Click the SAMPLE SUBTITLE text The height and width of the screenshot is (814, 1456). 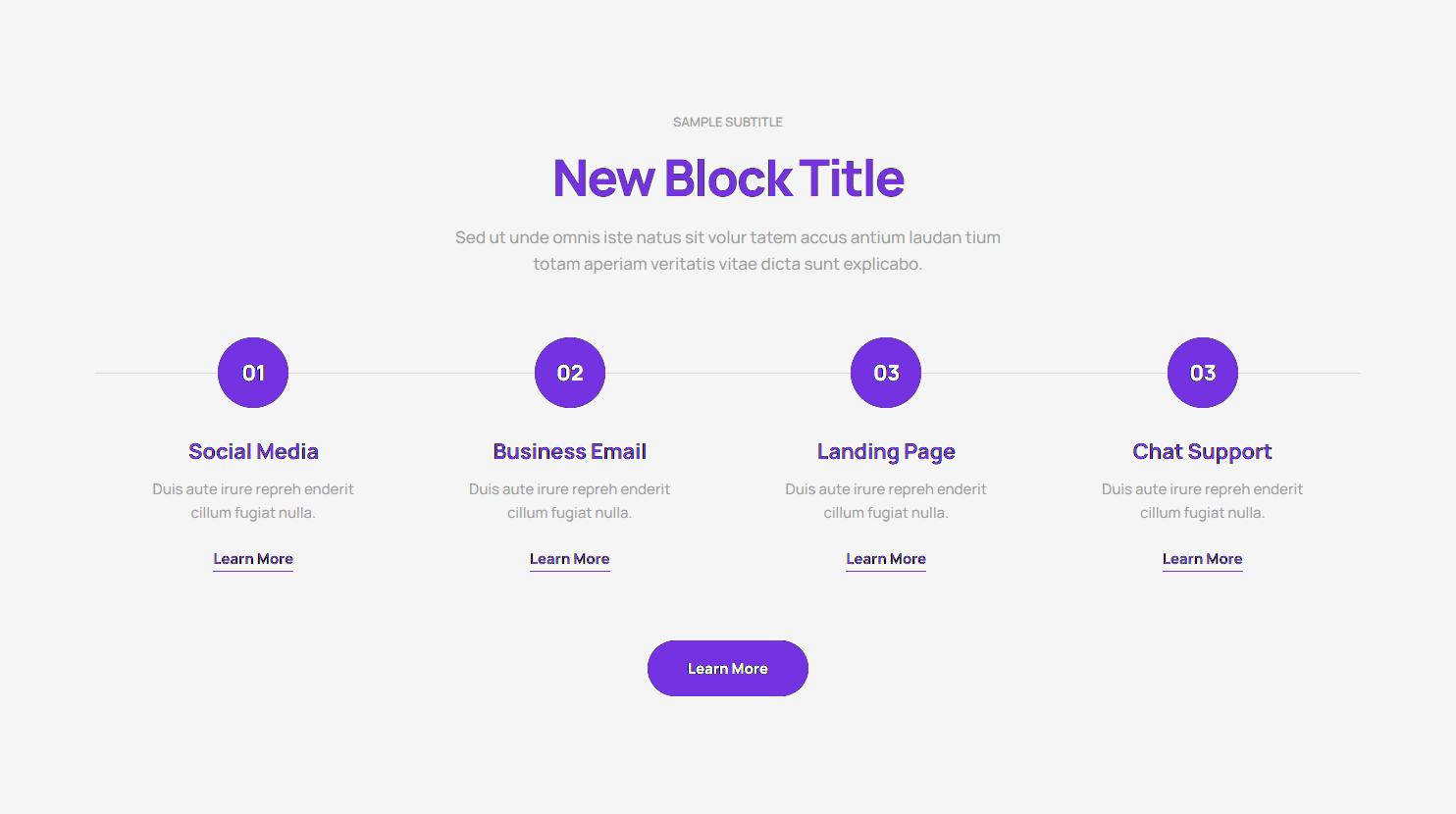tap(728, 123)
